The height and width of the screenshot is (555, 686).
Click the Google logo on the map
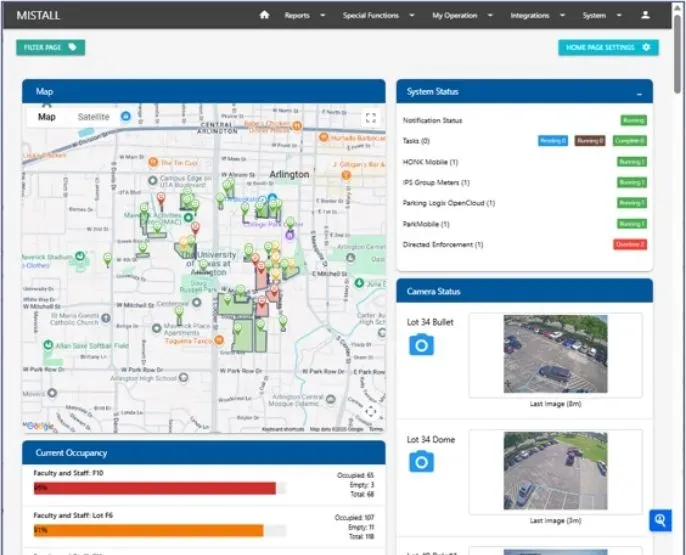point(39,426)
